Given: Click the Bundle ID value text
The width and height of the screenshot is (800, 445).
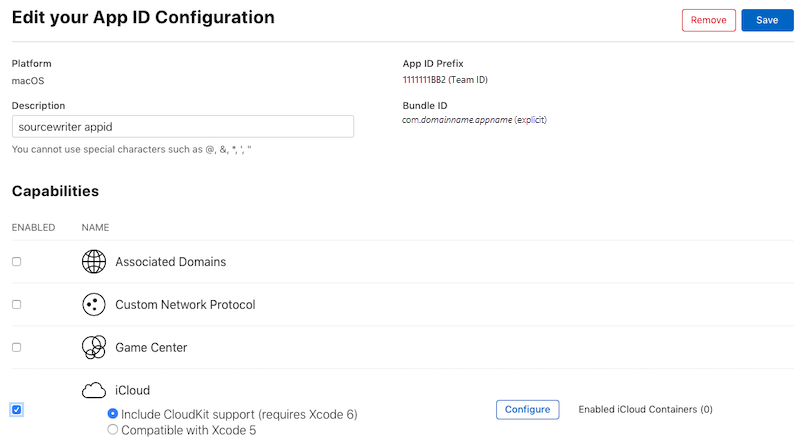Looking at the screenshot, I should tap(474, 120).
